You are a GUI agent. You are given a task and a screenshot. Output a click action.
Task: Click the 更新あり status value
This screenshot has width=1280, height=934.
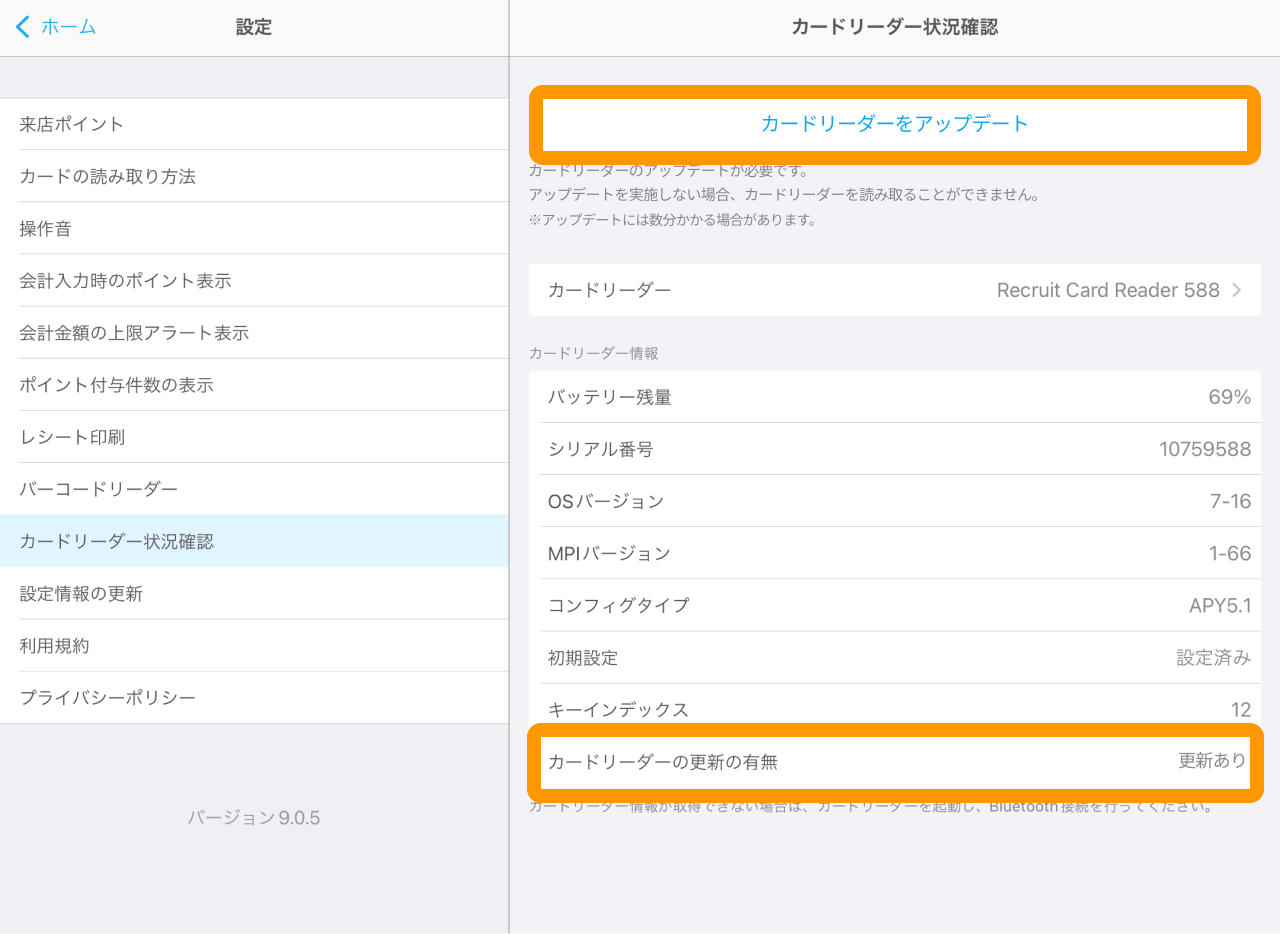click(x=1212, y=761)
